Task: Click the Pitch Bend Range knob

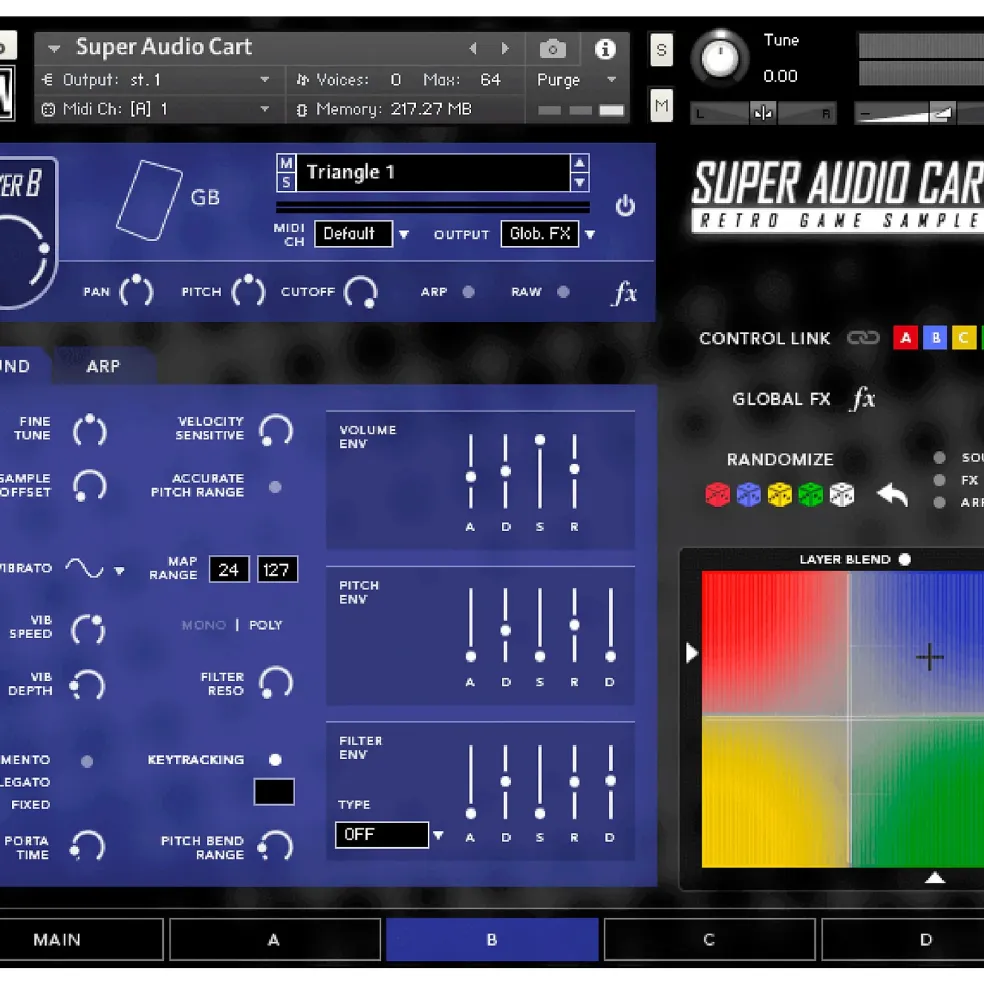Action: click(x=276, y=846)
